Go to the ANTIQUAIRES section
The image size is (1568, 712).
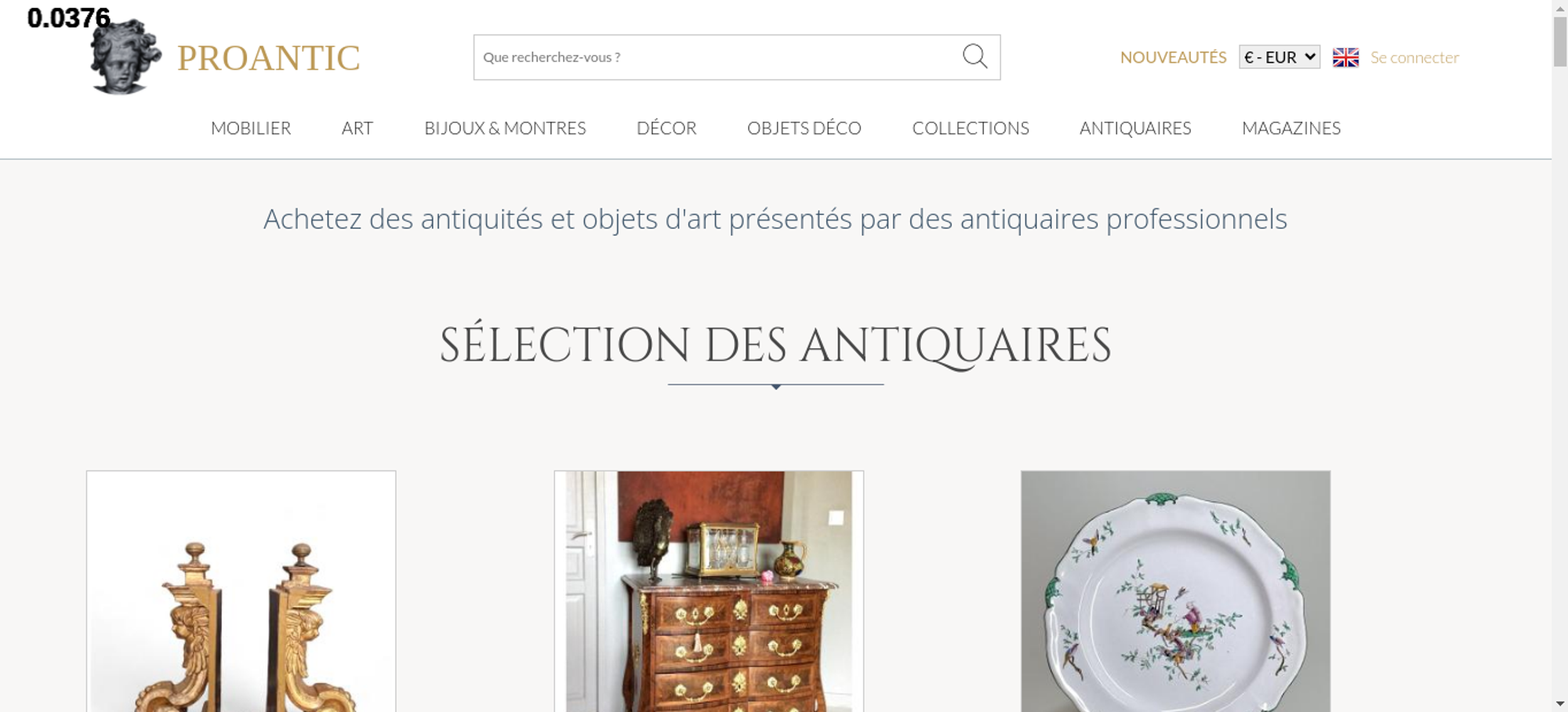[x=1135, y=128]
